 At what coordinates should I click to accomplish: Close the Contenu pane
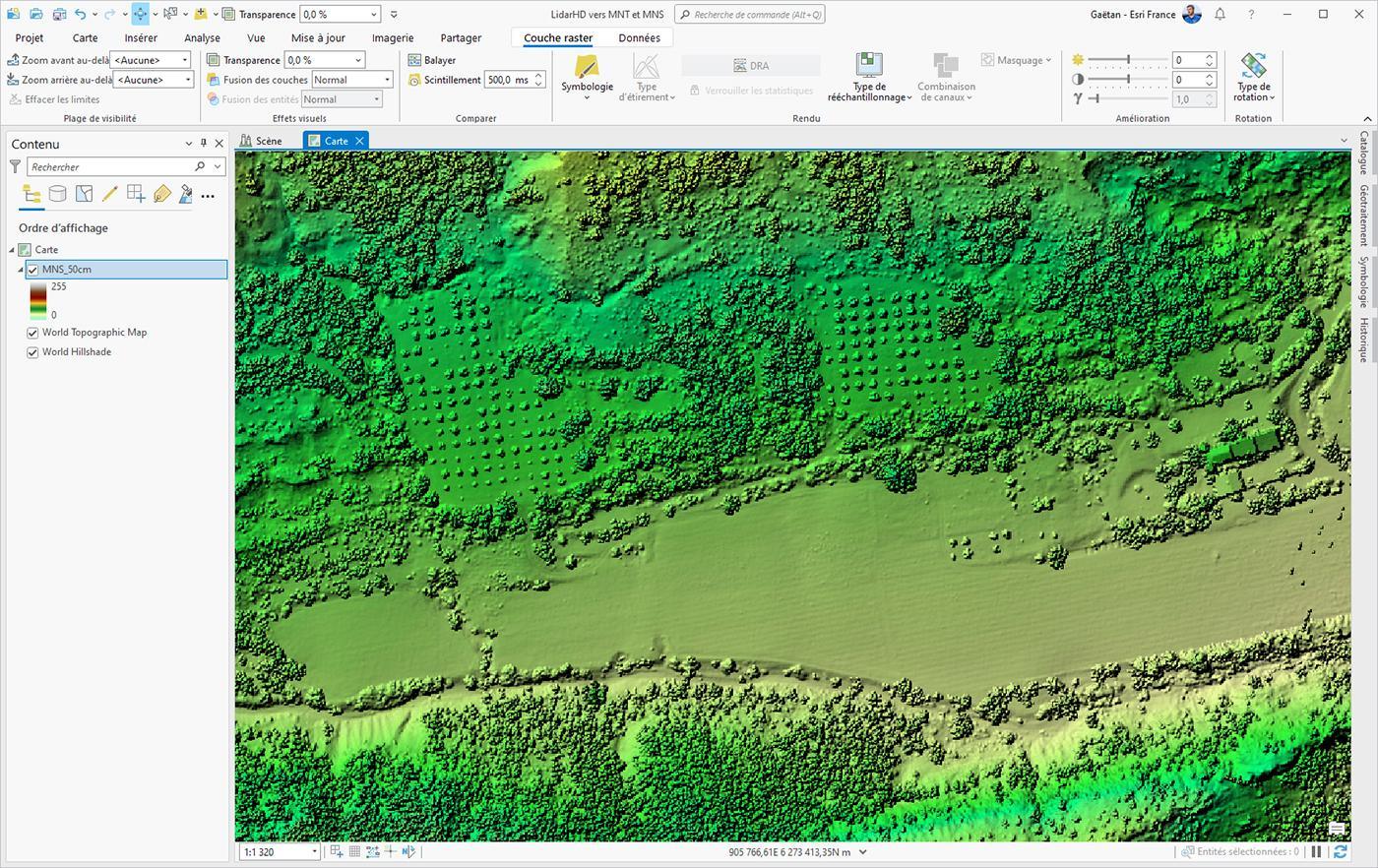click(219, 144)
